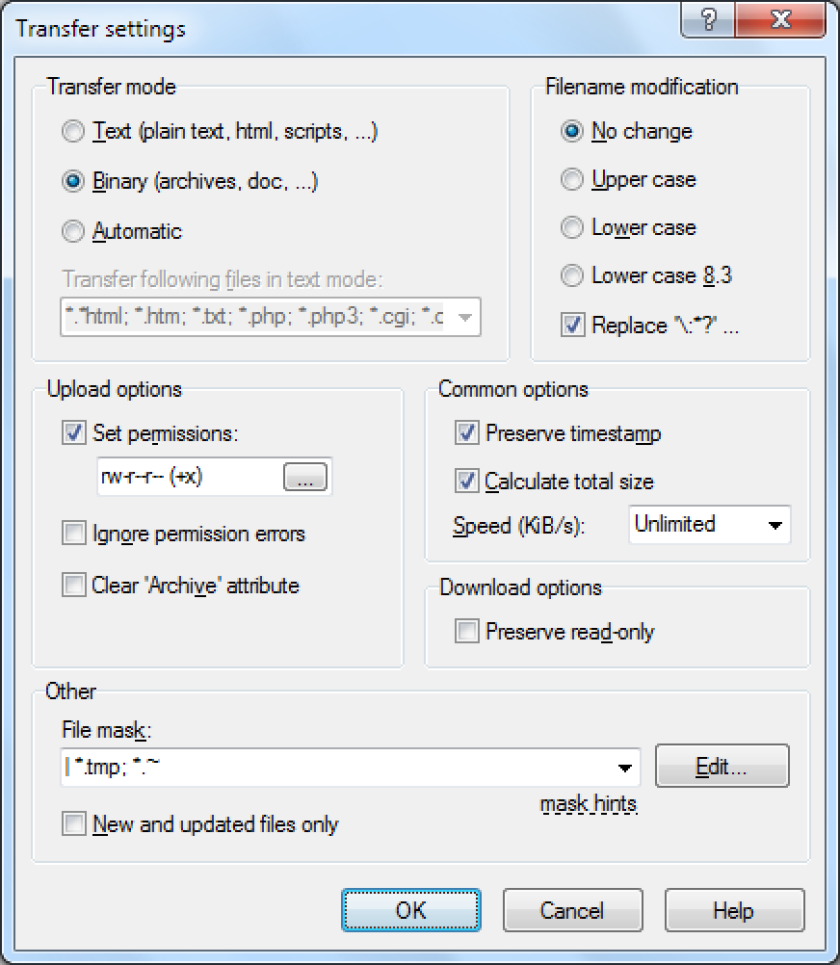Viewport: 840px width, 965px height.
Task: Click into the rw-r--r-- permissions field
Action: (190, 477)
